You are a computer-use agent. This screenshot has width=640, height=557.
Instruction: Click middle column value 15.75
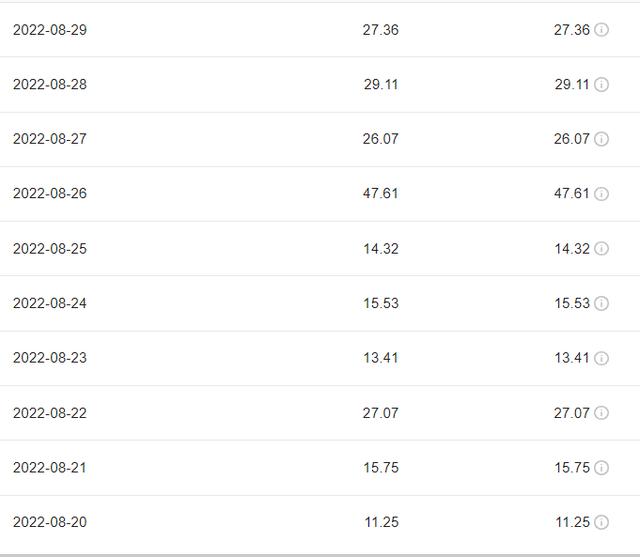pyautogui.click(x=381, y=468)
